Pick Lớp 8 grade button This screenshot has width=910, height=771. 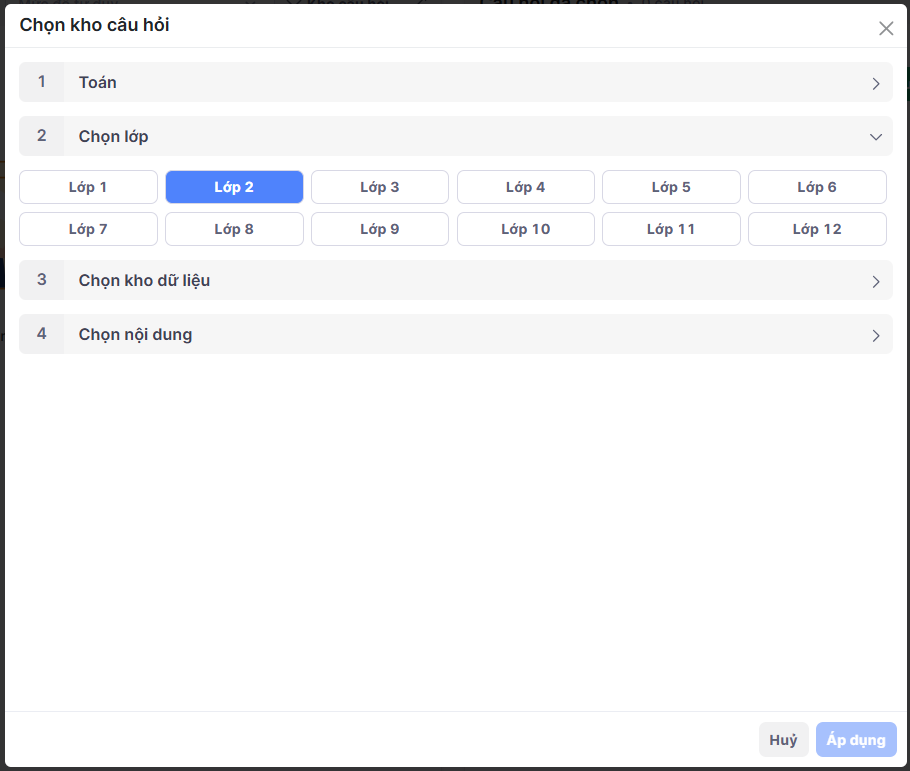point(234,229)
